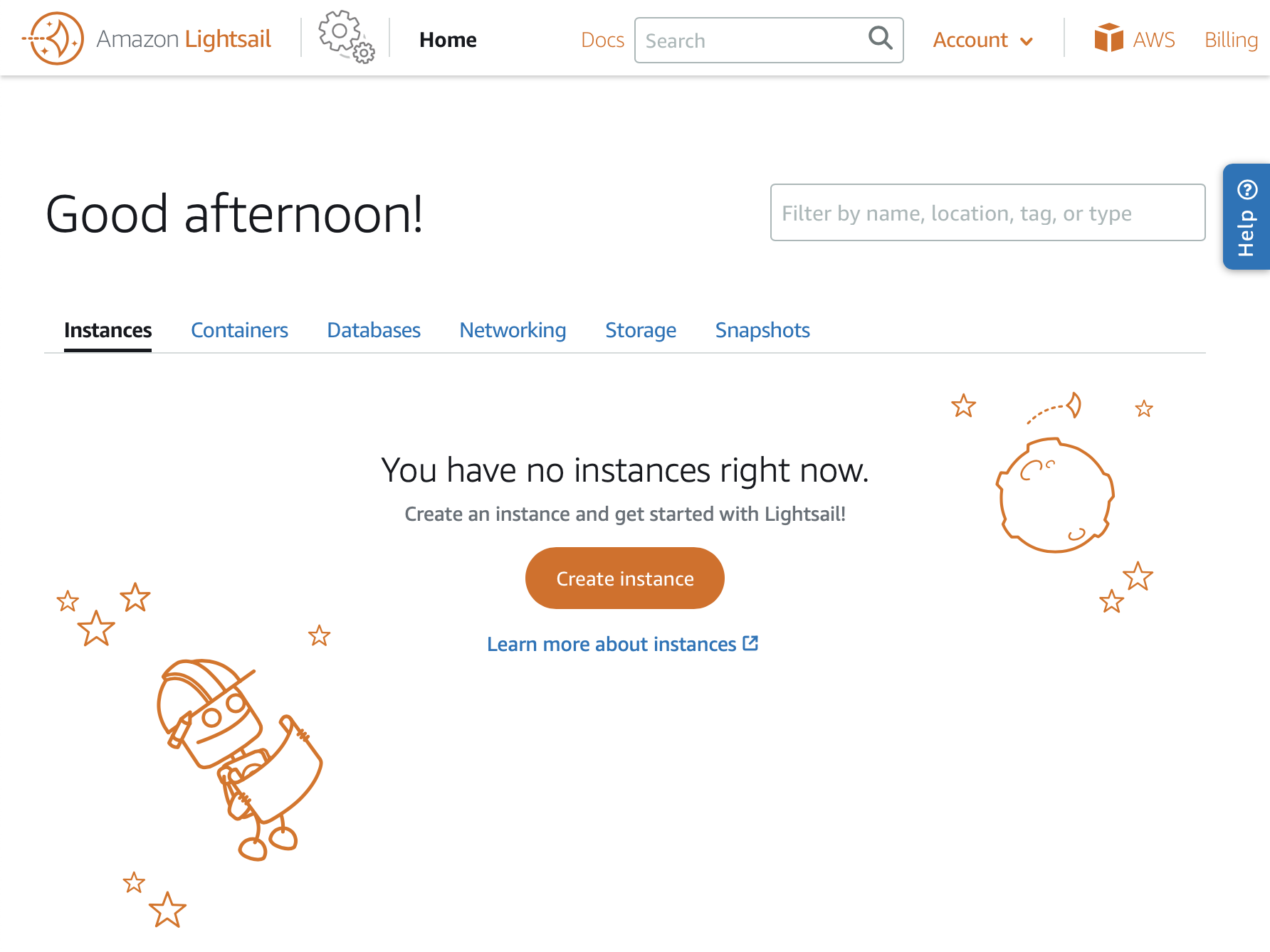Click the moon planet illustration
The height and width of the screenshot is (952, 1270).
click(1055, 496)
